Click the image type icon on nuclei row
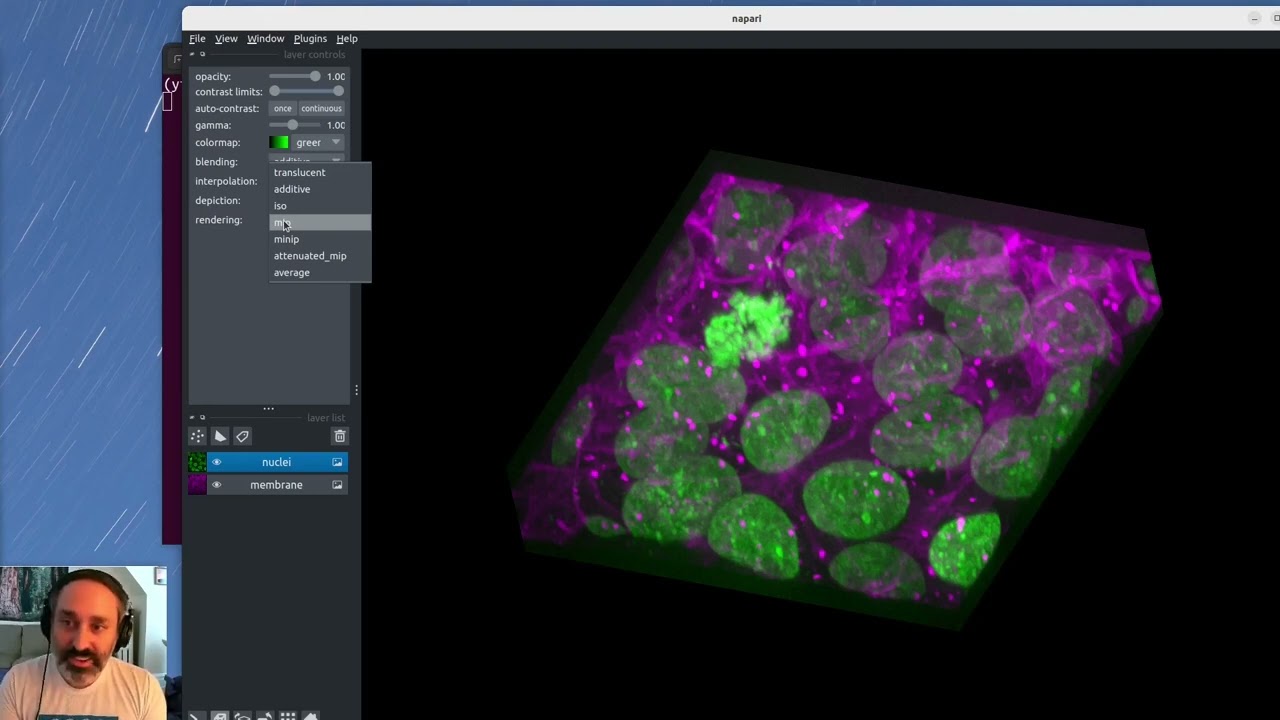Viewport: 1280px width, 720px height. point(337,462)
